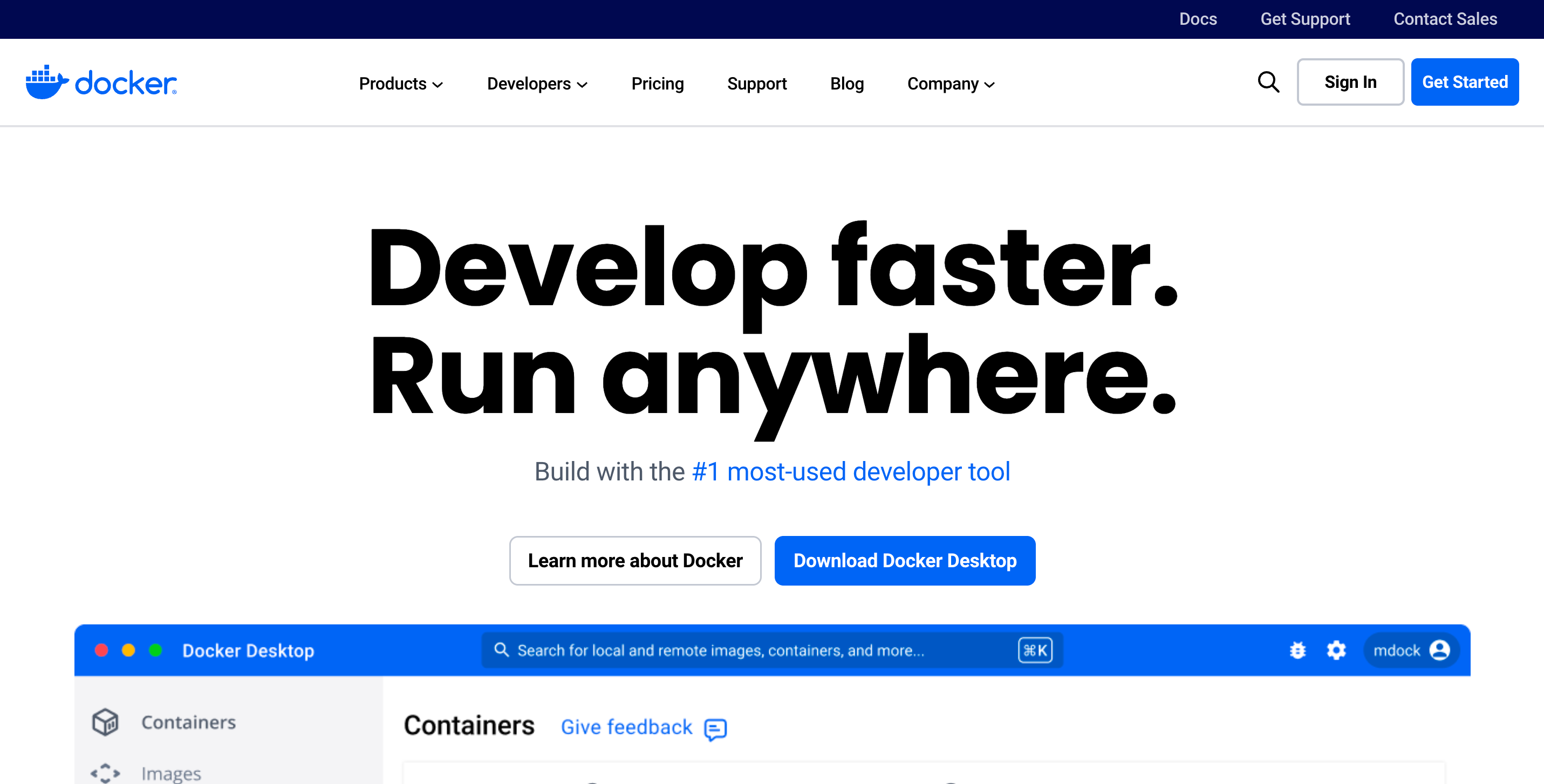Viewport: 1544px width, 784px height.
Task: Click the green maximize dot of Docker Desktop
Action: (155, 650)
